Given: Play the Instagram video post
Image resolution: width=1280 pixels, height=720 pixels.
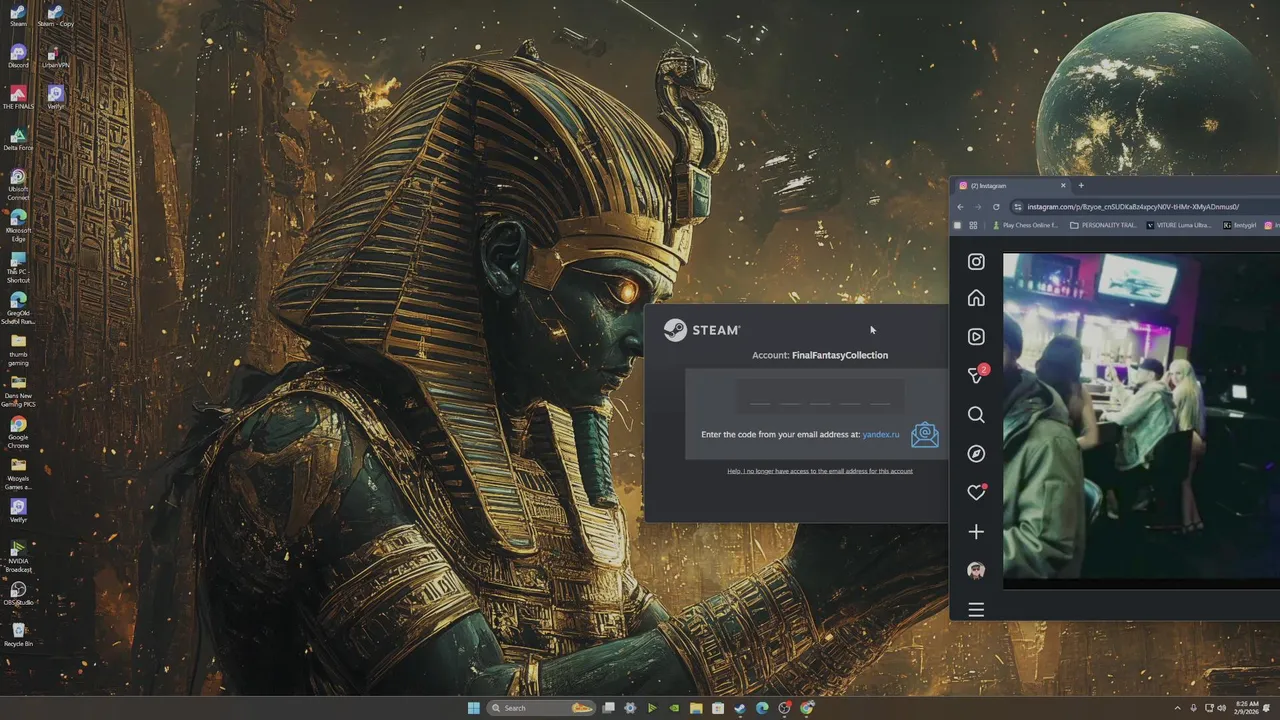Looking at the screenshot, I should (x=1141, y=415).
